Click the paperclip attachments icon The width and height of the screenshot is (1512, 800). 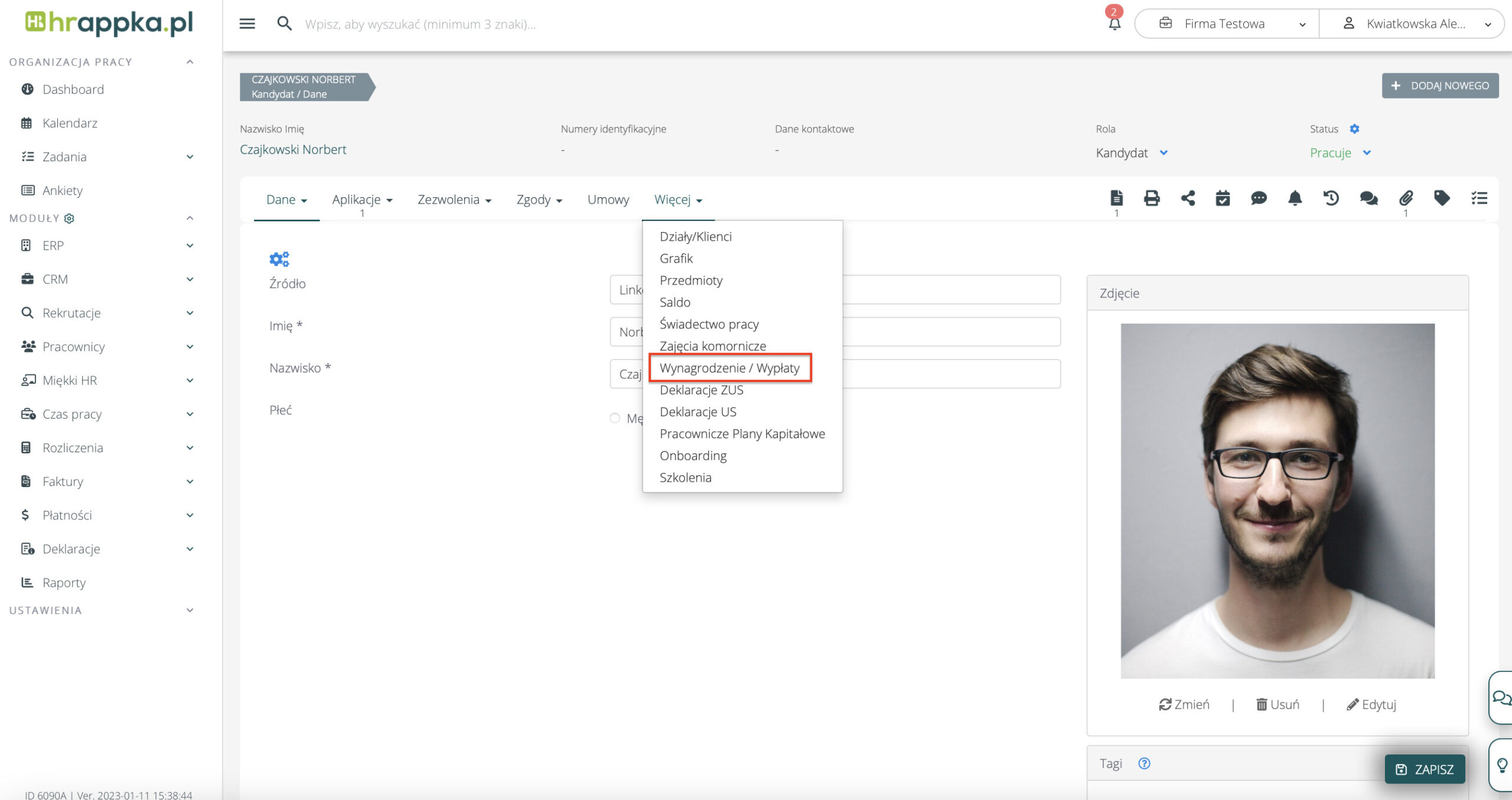click(x=1406, y=198)
